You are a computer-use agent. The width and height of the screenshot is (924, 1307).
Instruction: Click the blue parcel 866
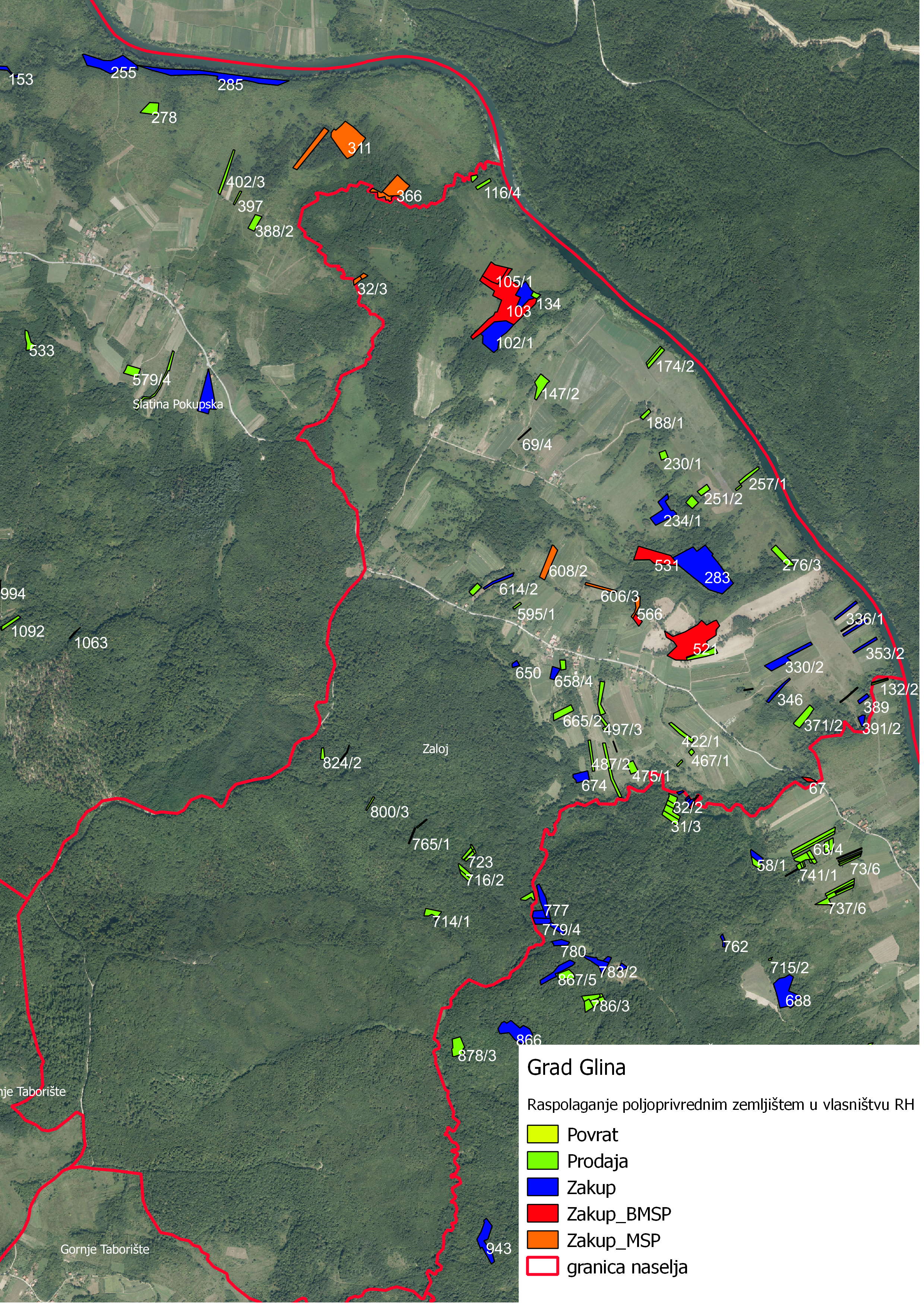tap(514, 1030)
